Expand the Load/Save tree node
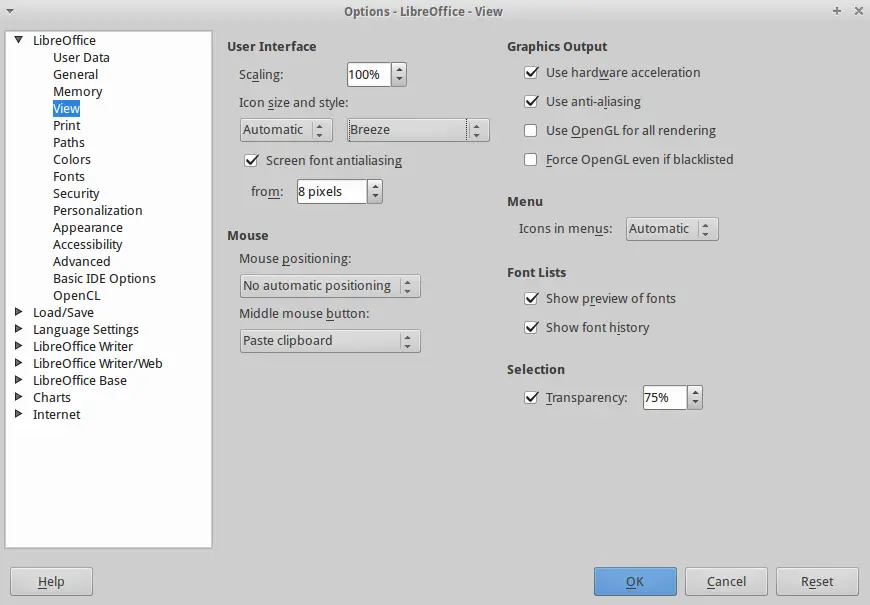 pyautogui.click(x=18, y=312)
